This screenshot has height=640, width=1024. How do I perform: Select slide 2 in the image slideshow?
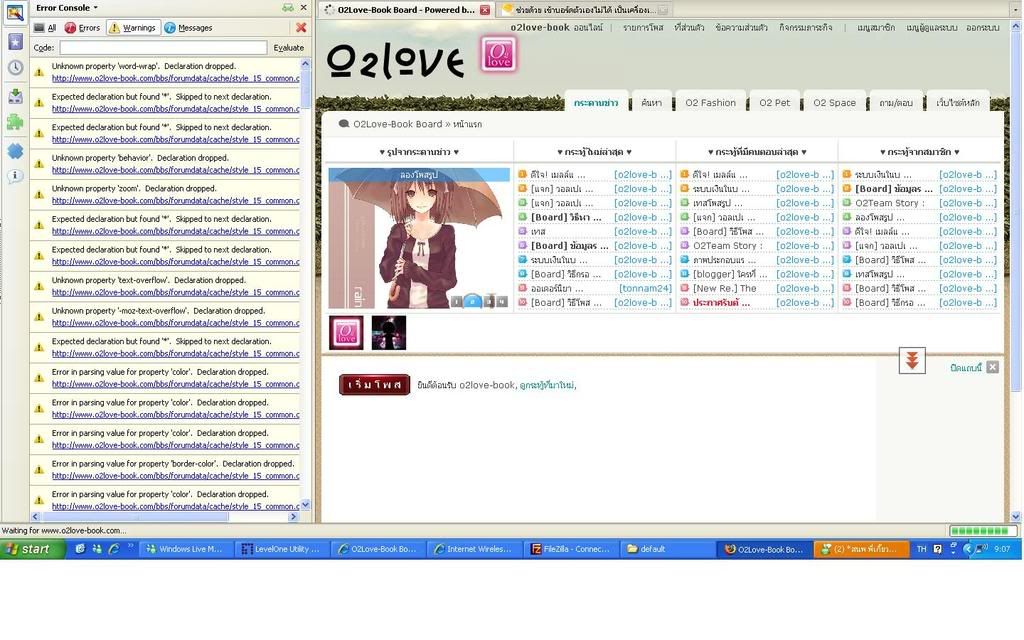click(473, 301)
